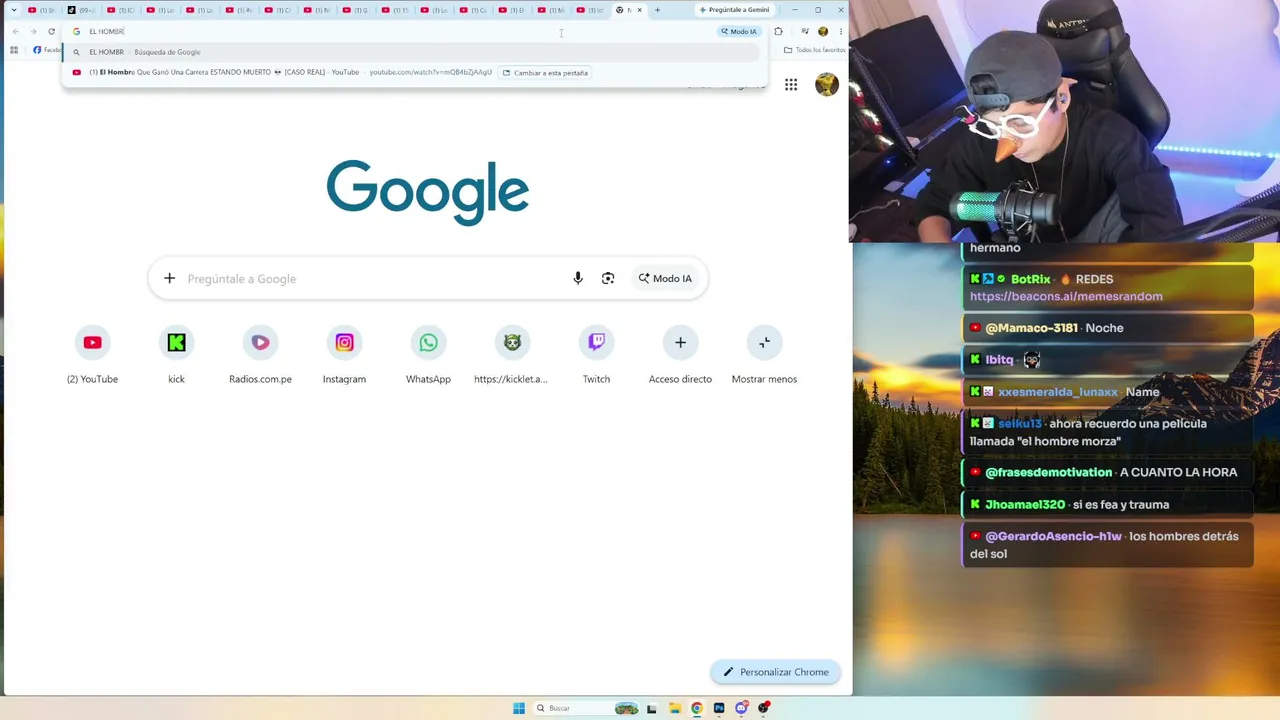Open the Radios.com.pe shortcut

pyautogui.click(x=260, y=356)
